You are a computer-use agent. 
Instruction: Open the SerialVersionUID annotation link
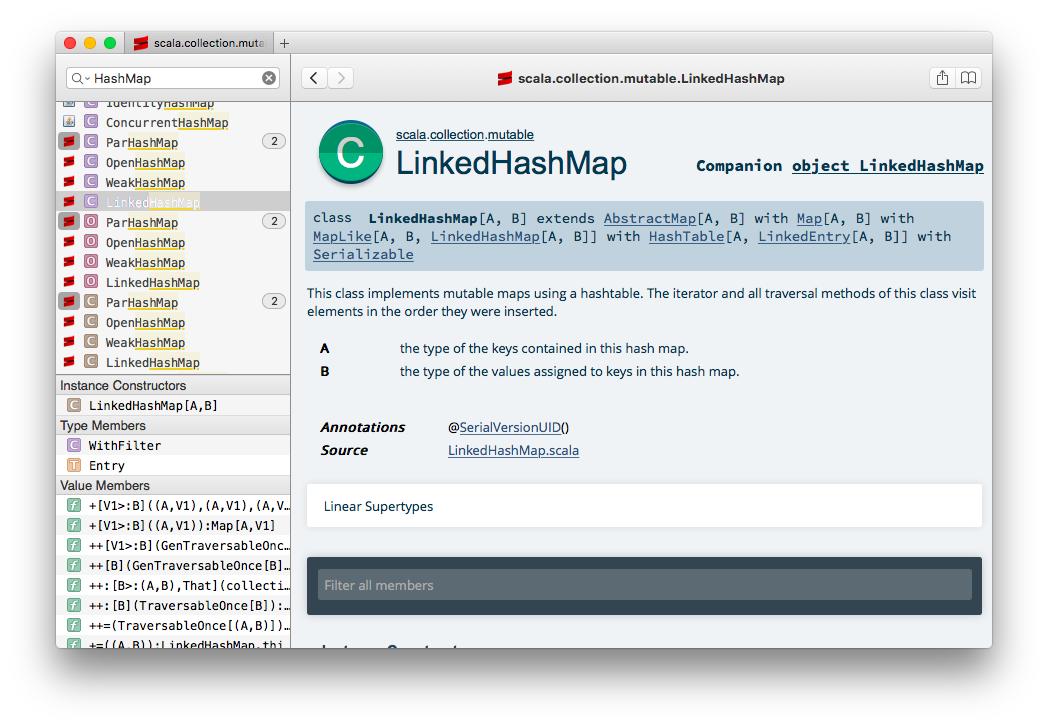coord(510,427)
